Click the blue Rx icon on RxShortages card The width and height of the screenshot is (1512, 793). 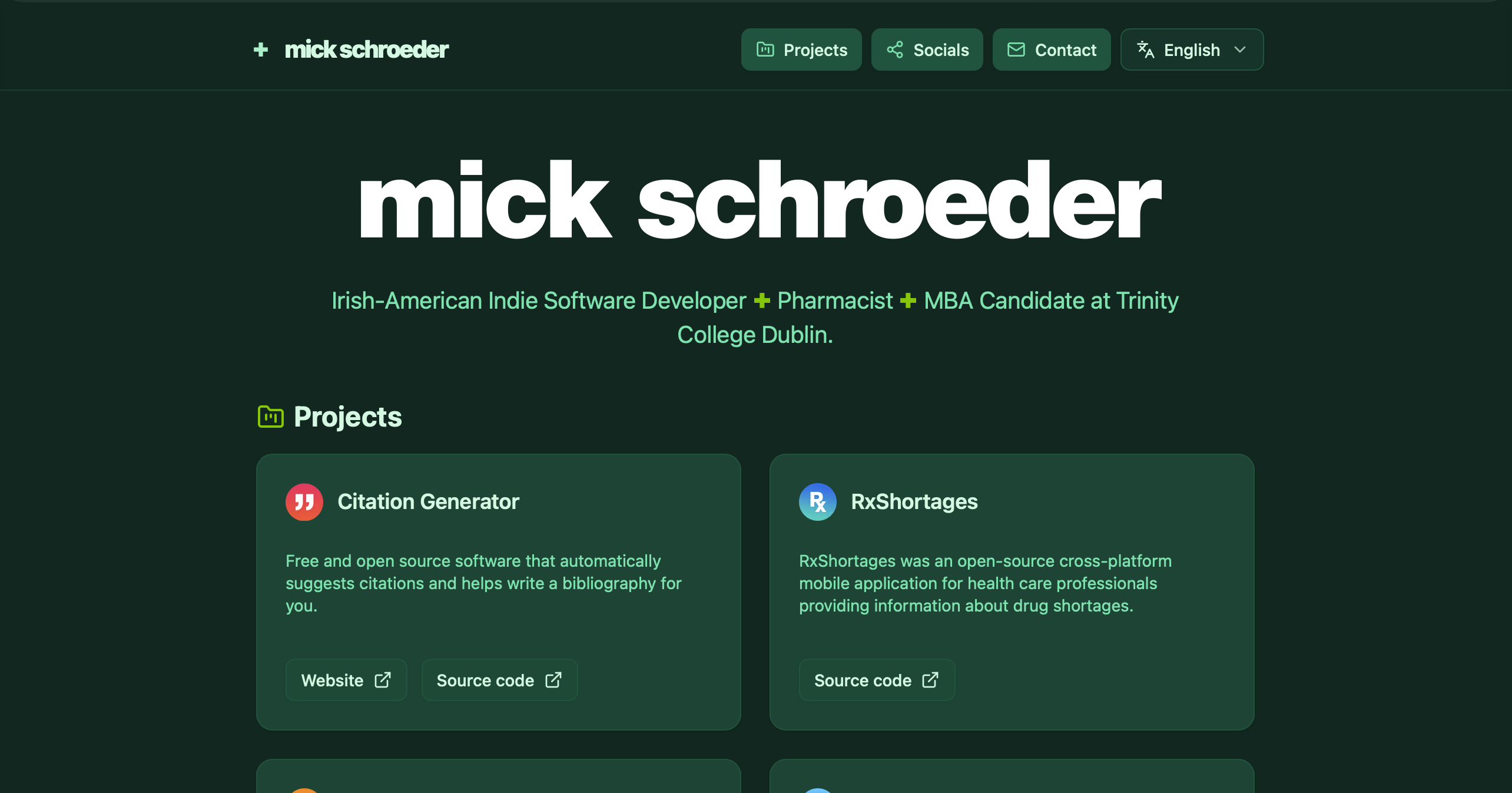click(817, 502)
